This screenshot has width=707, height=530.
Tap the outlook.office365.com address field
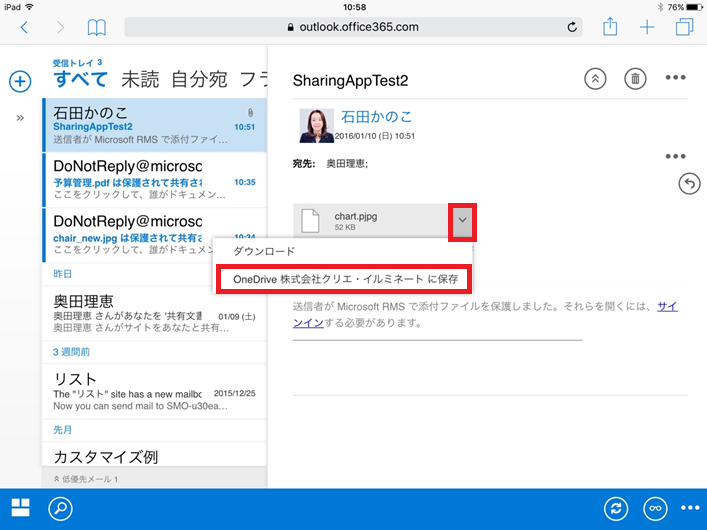353,27
